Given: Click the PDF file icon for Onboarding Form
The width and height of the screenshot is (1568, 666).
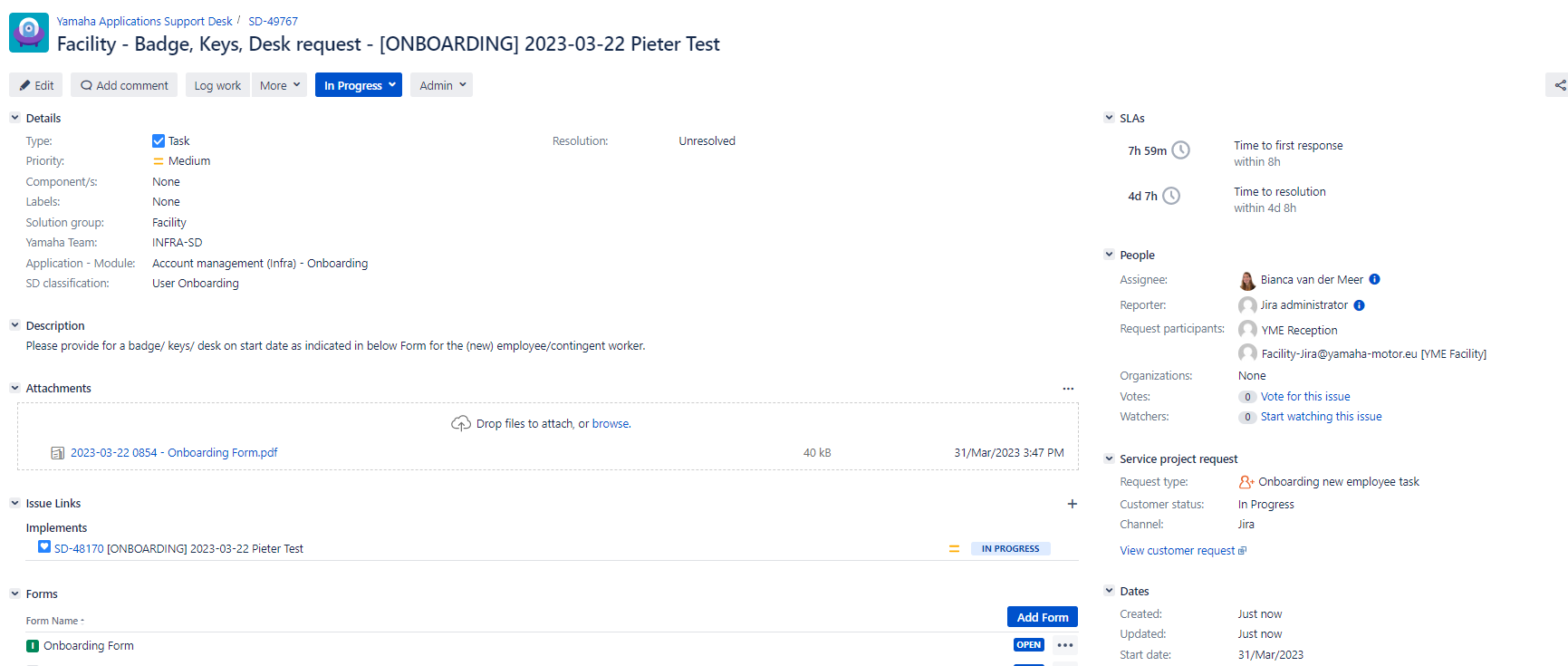Looking at the screenshot, I should 58,453.
